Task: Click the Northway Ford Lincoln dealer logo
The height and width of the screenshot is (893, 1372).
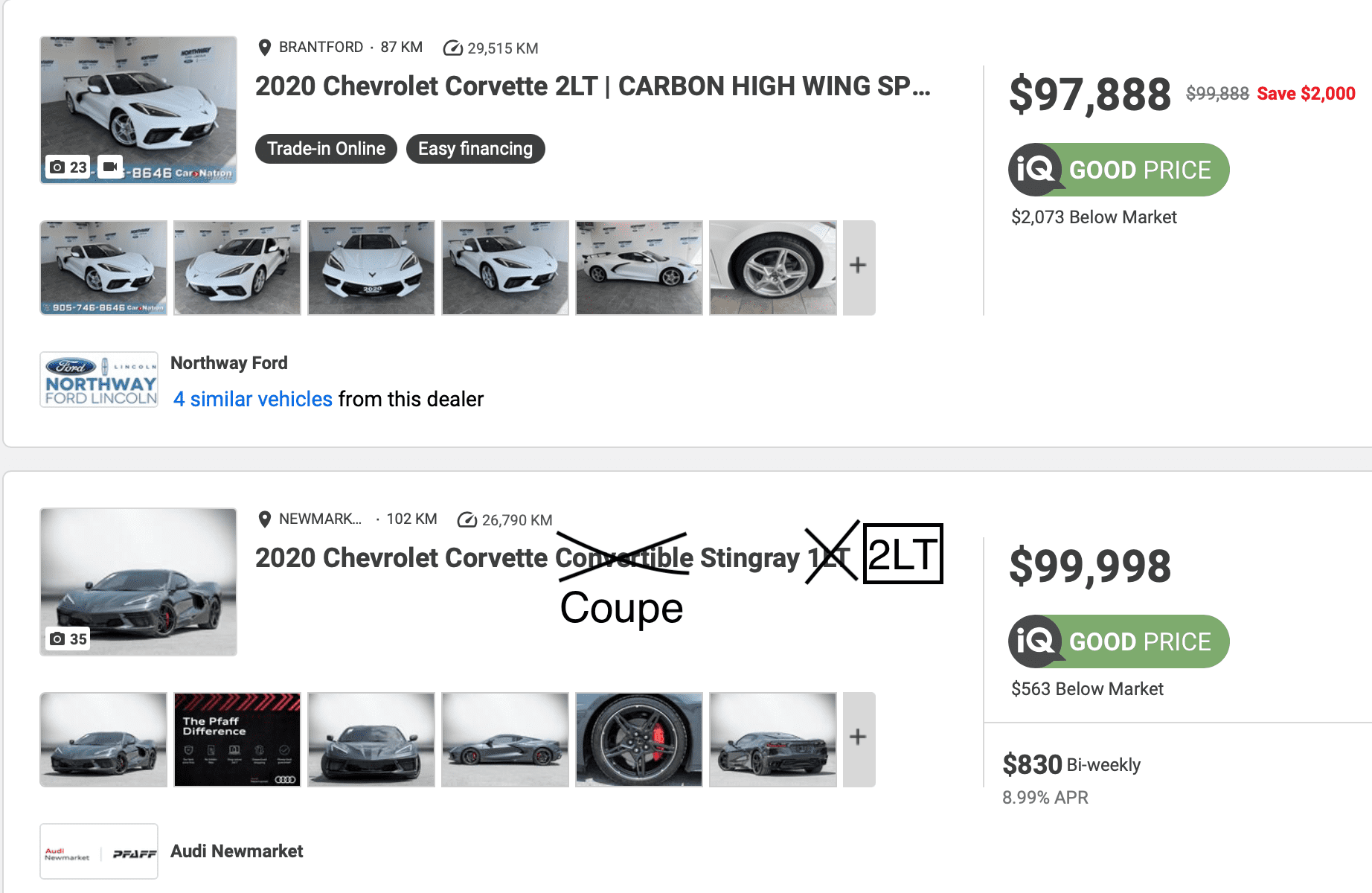Action: coord(99,380)
